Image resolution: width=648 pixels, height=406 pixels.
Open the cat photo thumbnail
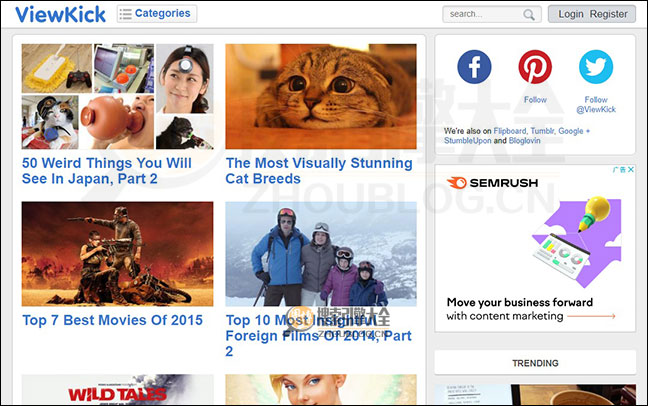[x=321, y=96]
